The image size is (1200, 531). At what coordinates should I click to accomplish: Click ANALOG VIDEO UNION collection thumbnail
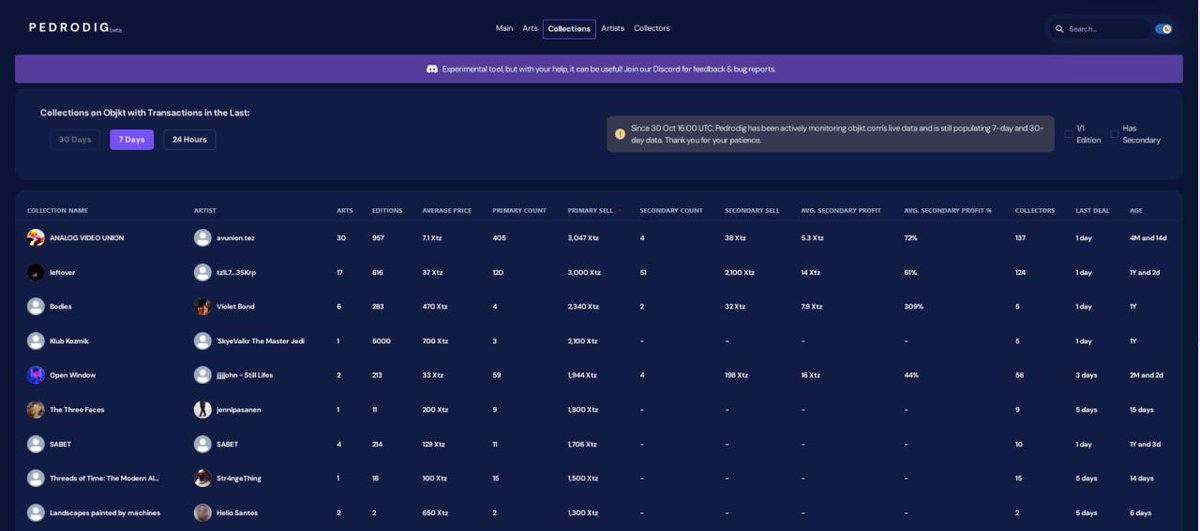click(36, 238)
